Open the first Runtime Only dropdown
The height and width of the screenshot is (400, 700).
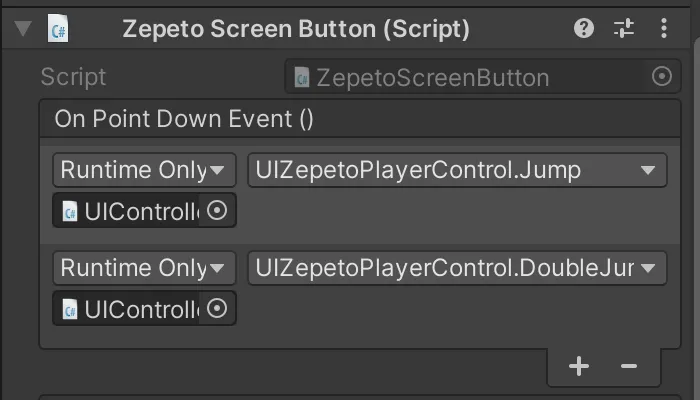click(x=144, y=170)
